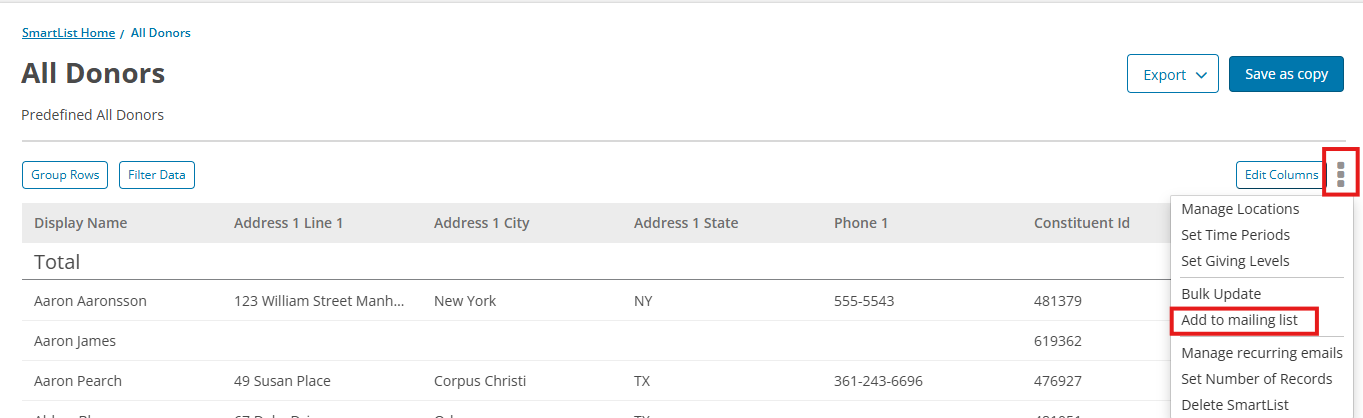This screenshot has width=1363, height=418.
Task: Open the Edit Columns dialog
Action: click(1281, 175)
